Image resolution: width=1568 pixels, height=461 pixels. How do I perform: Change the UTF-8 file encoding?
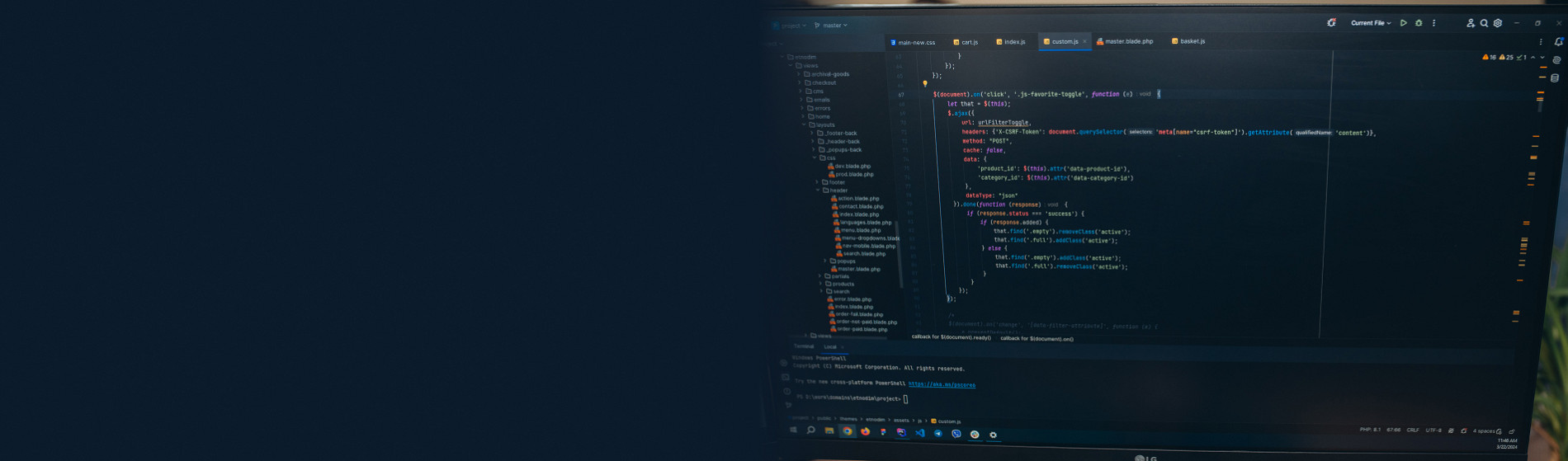click(1433, 430)
